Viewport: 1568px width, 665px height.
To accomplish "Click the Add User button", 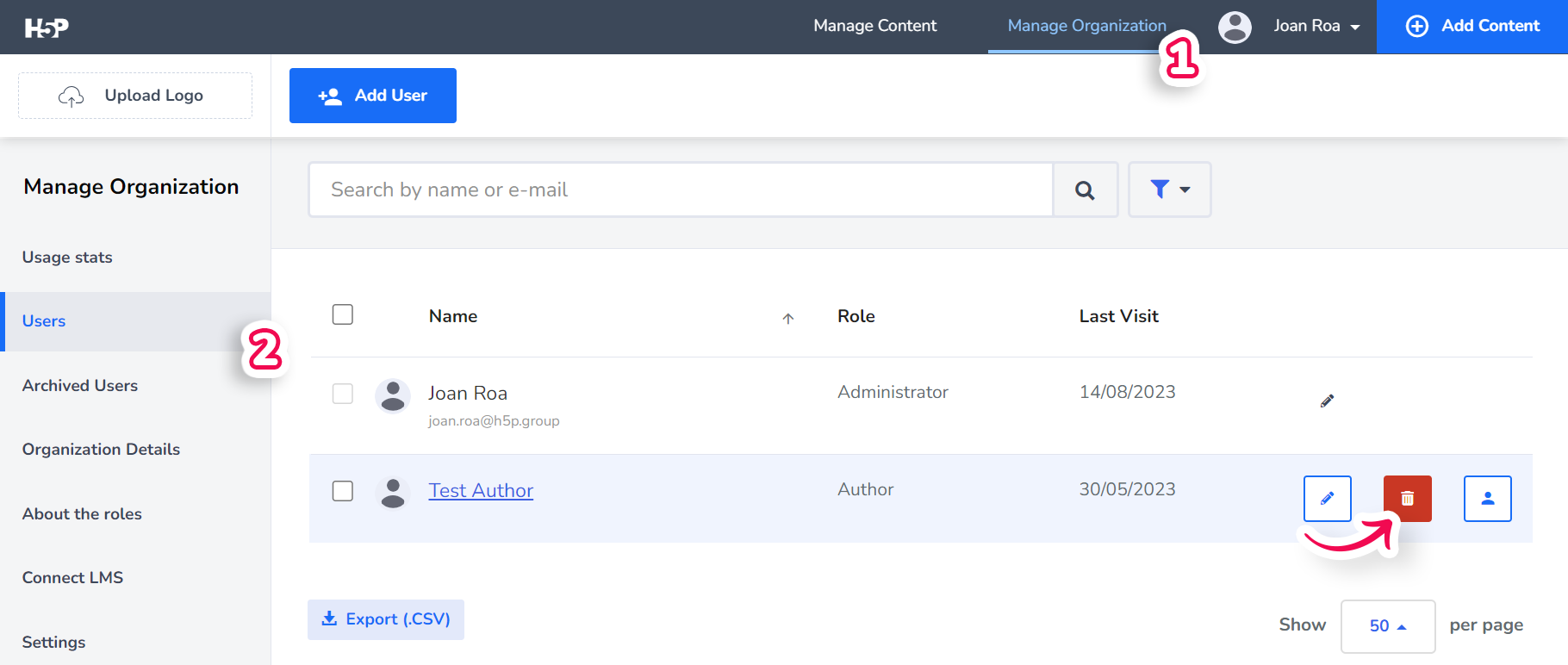I will pos(372,96).
